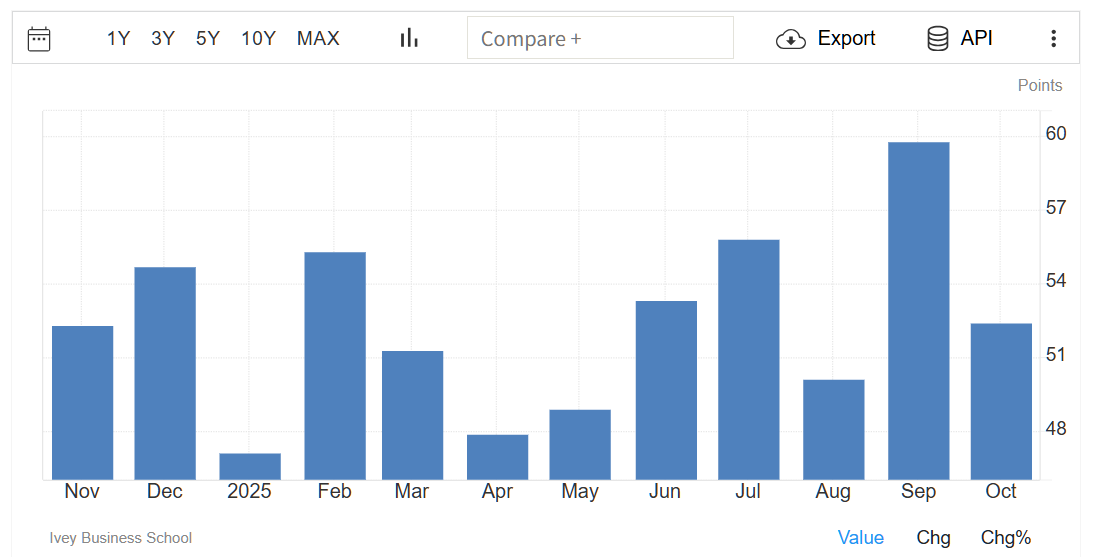
Task: Click the API text button
Action: (976, 39)
